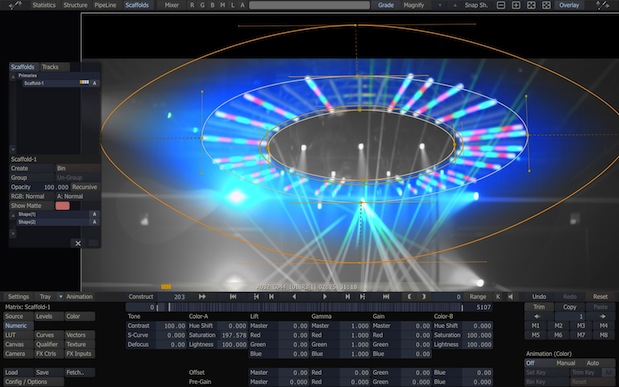This screenshot has width=619, height=387.
Task: Set the Animation mode to Auto
Action: 593,363
